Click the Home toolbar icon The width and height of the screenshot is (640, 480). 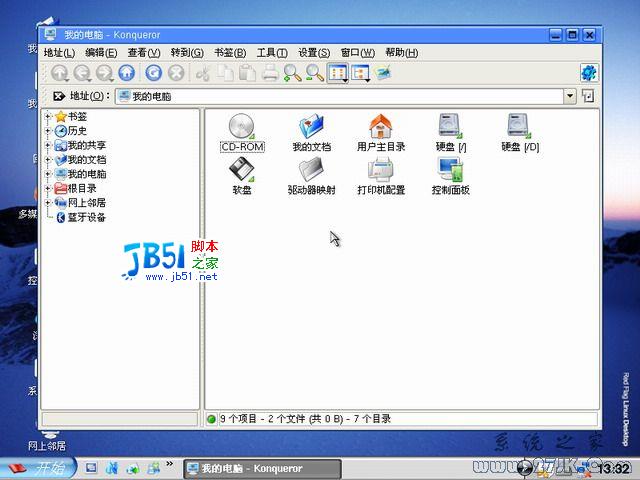(x=127, y=73)
